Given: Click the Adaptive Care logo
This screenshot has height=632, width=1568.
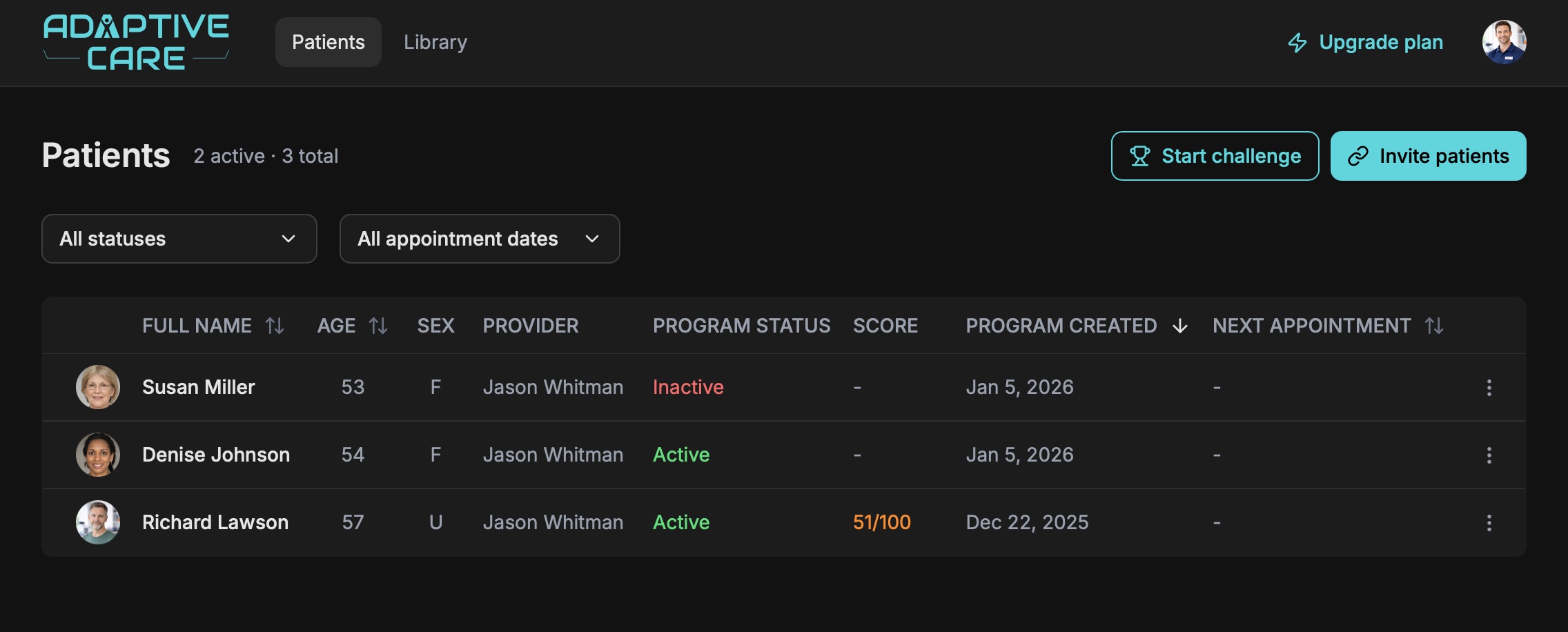Looking at the screenshot, I should 135,42.
